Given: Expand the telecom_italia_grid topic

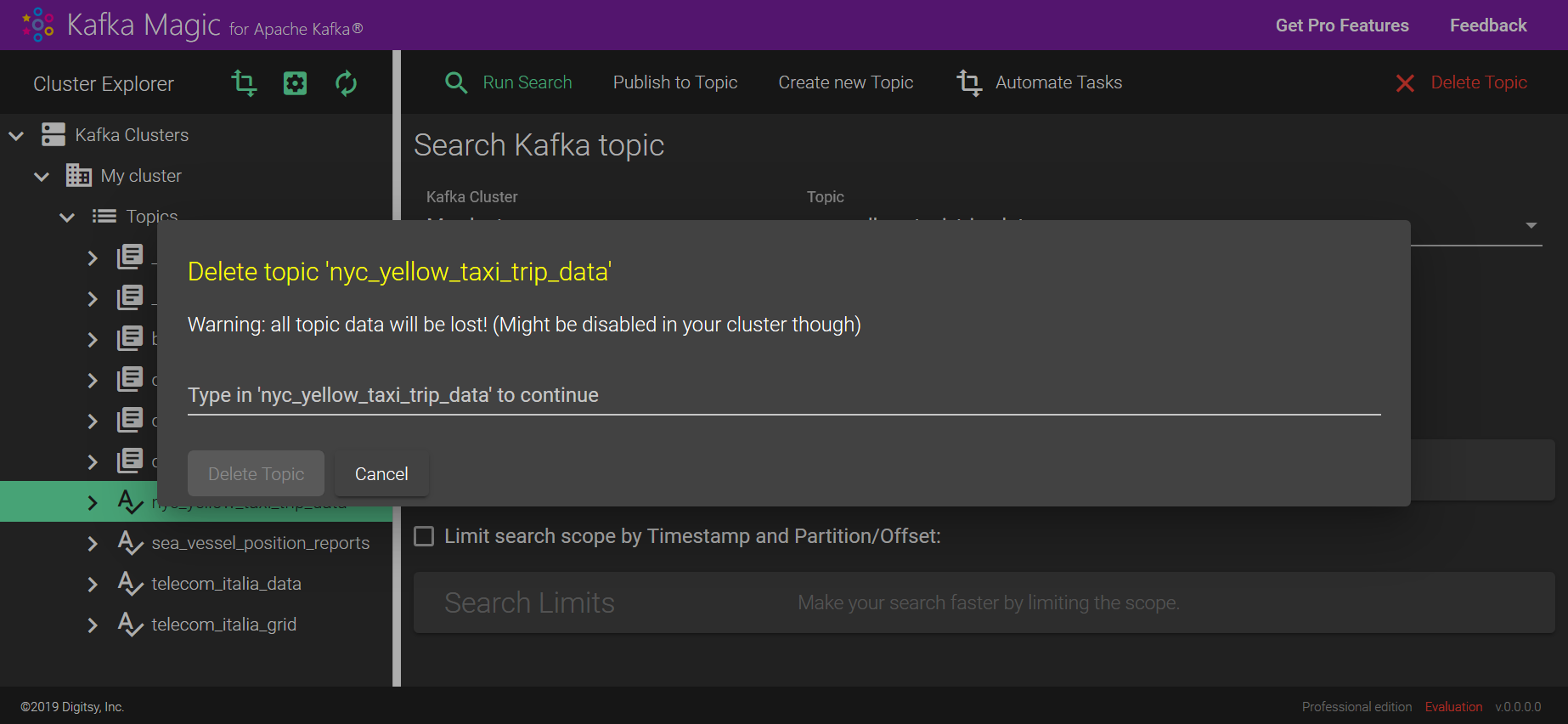Looking at the screenshot, I should tap(93, 625).
